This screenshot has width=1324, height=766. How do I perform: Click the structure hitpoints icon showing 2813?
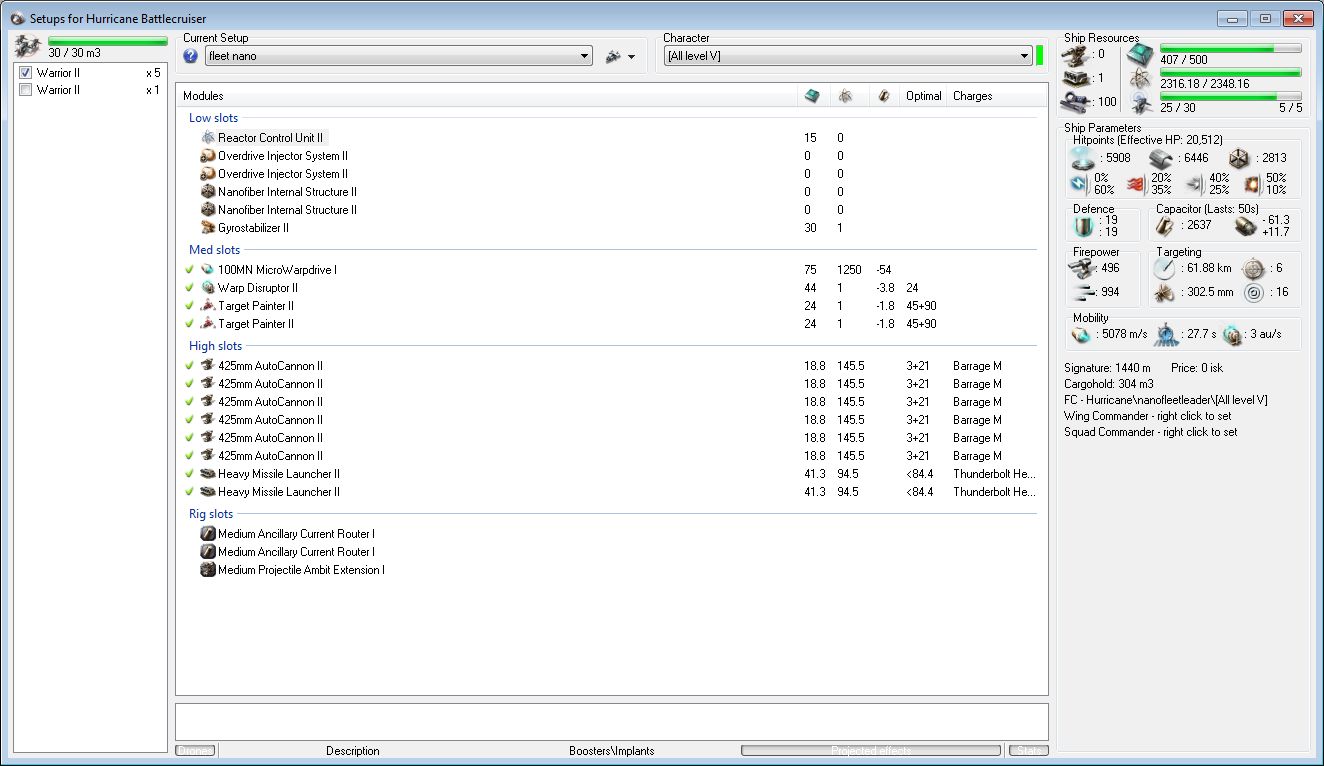point(1239,158)
